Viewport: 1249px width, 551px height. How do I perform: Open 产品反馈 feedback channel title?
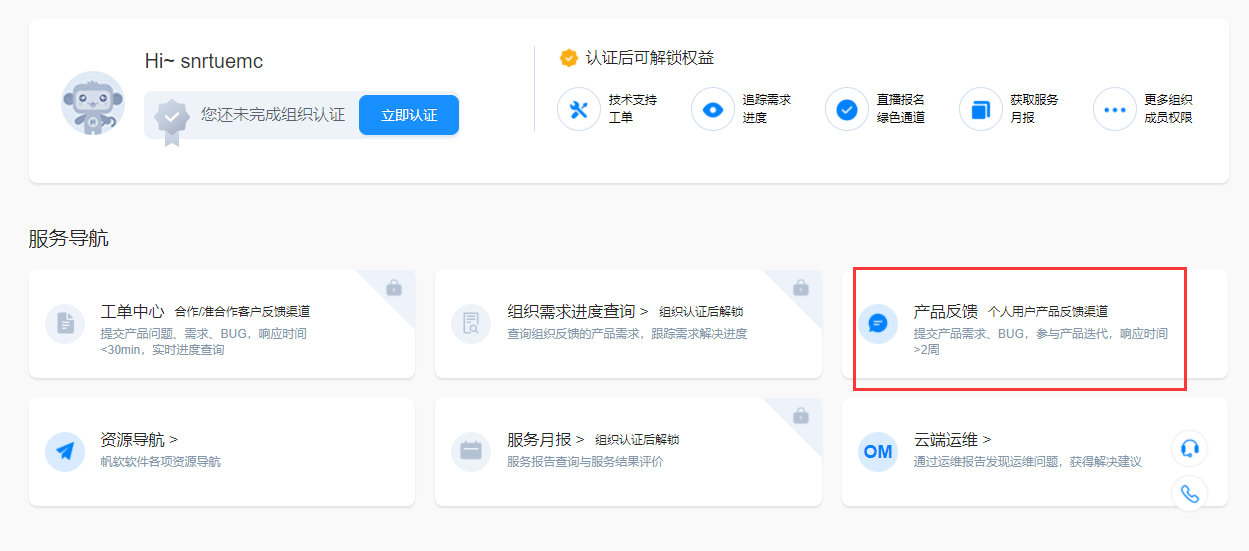point(945,312)
